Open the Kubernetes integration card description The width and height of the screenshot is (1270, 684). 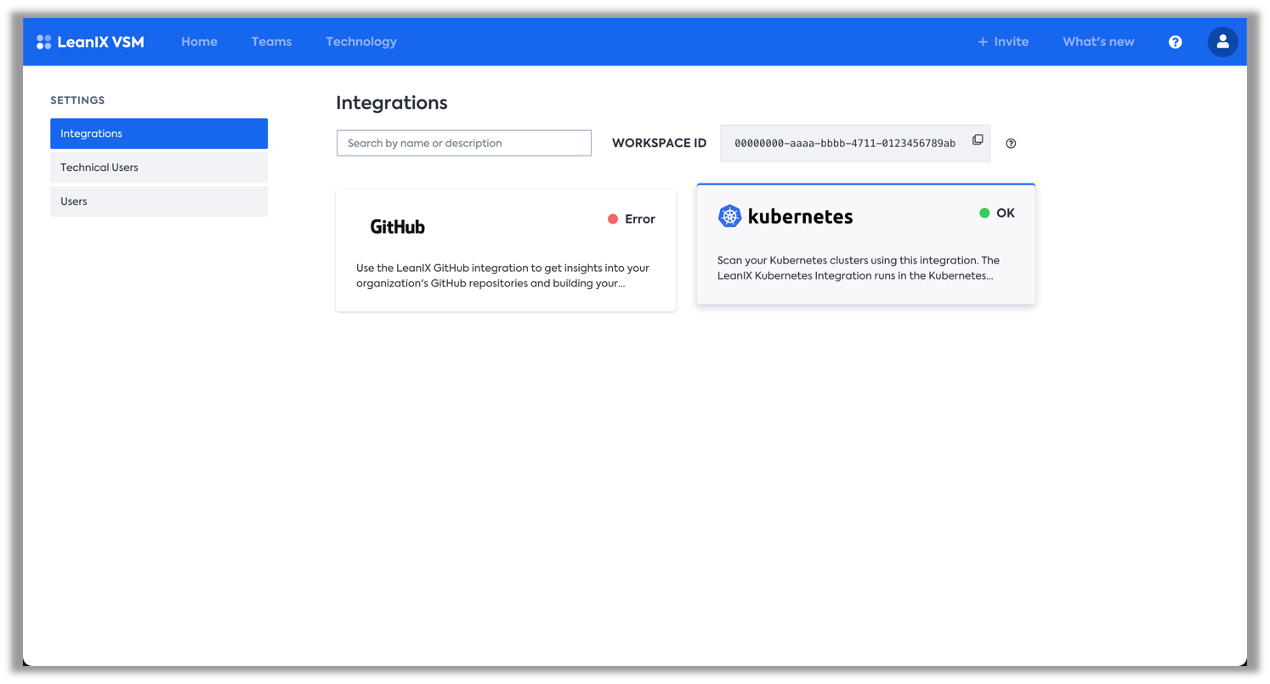pyautogui.click(x=858, y=268)
